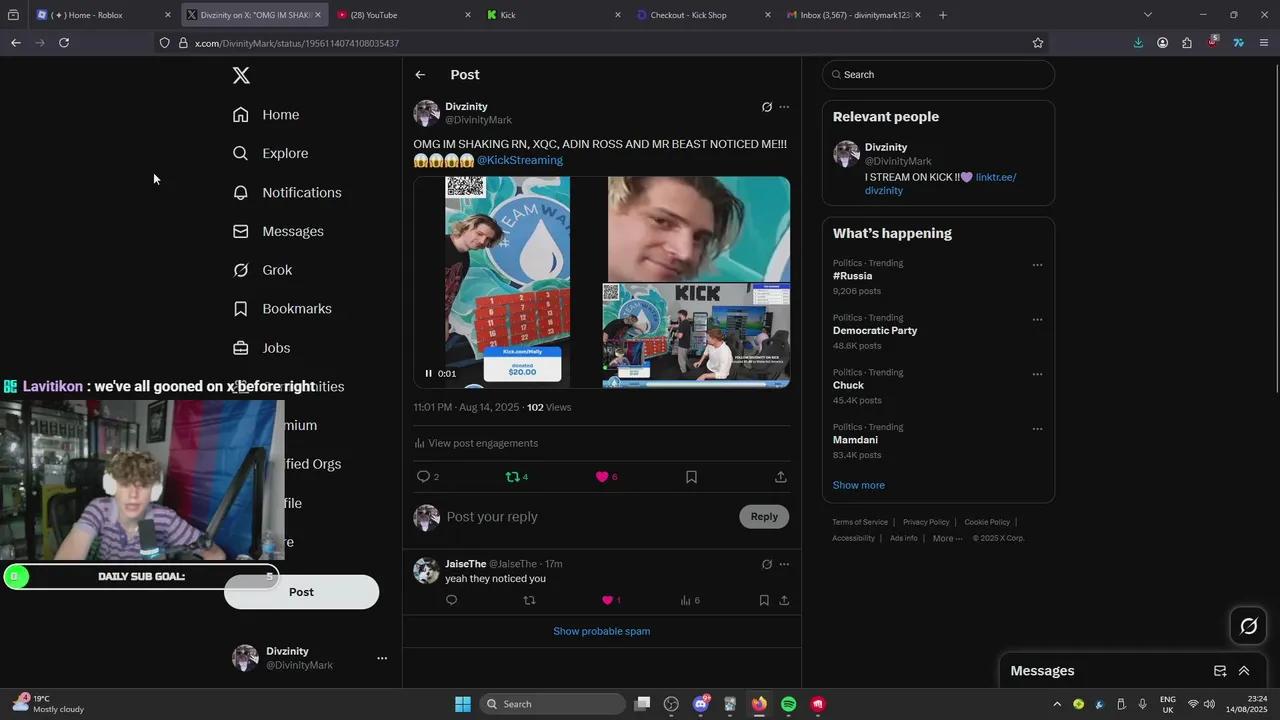
Task: Open options for #Russia trend
Action: pyautogui.click(x=1037, y=266)
